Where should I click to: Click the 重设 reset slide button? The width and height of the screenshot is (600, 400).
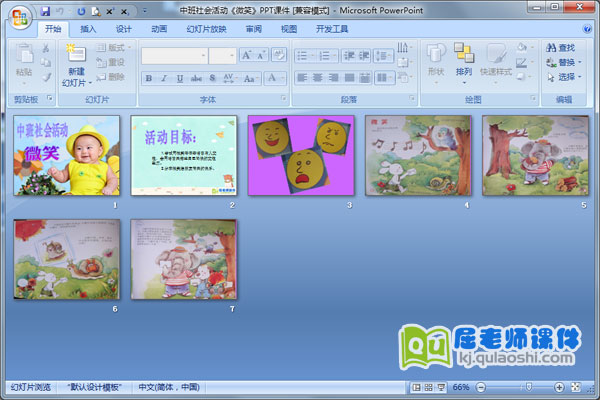[111, 62]
